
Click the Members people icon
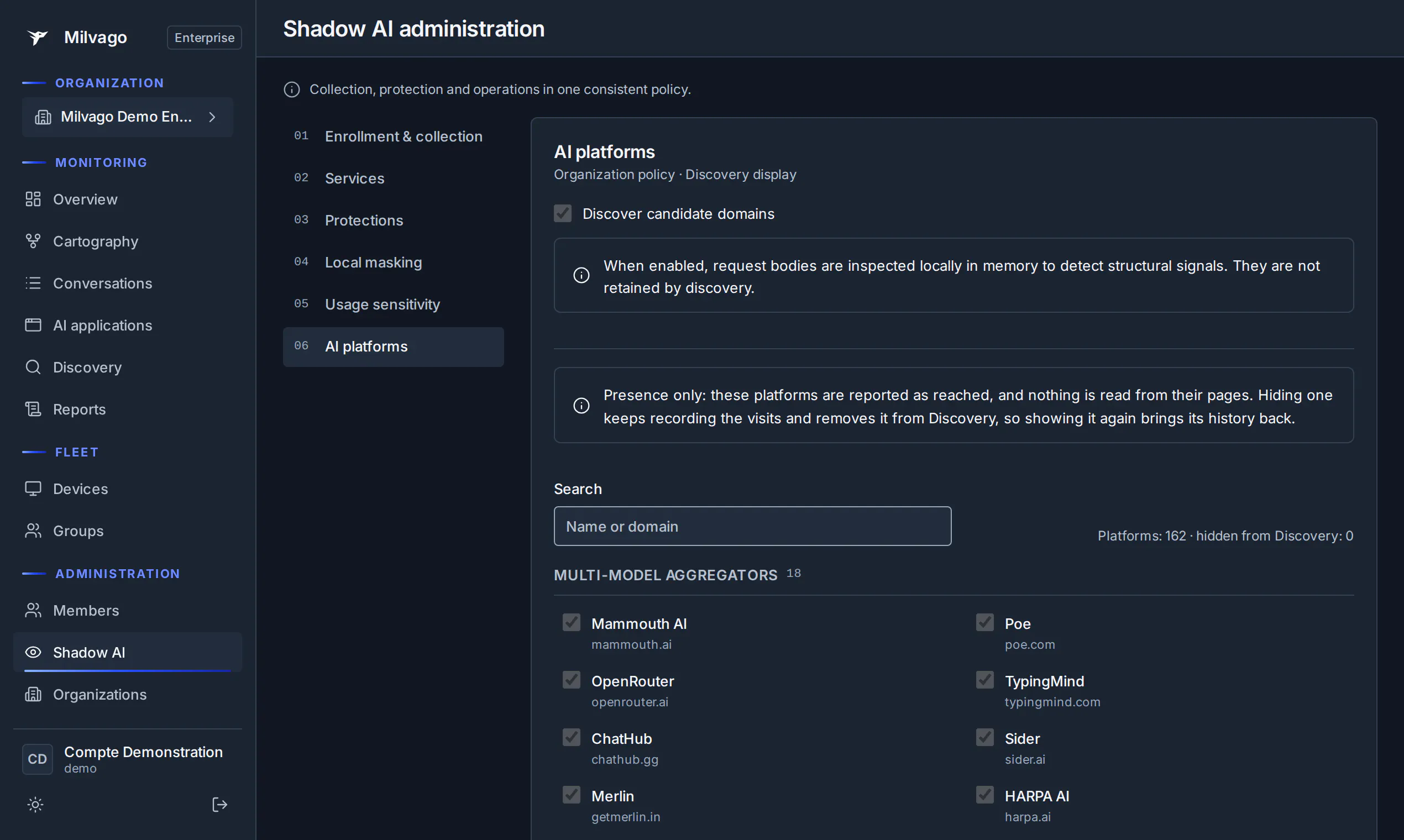coord(33,610)
